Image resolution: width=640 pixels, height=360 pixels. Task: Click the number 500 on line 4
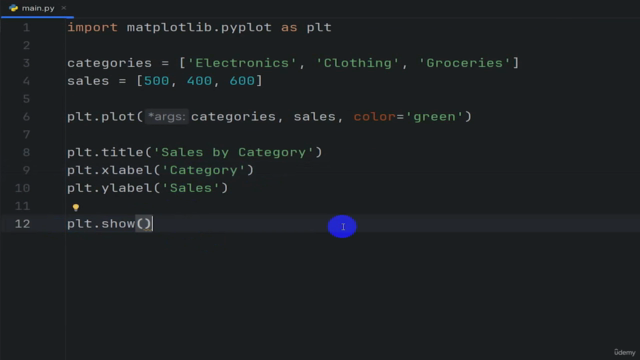(x=156, y=81)
